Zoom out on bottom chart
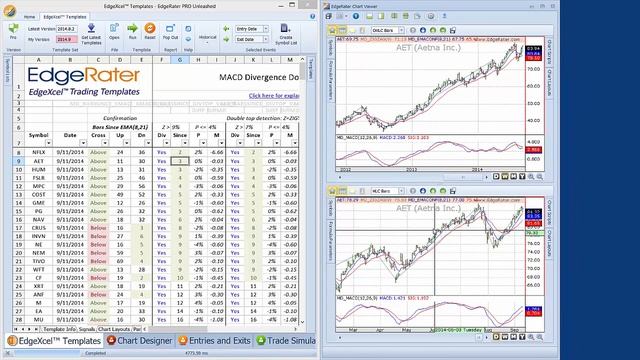Viewport: 640px width, 360px height. point(540,337)
